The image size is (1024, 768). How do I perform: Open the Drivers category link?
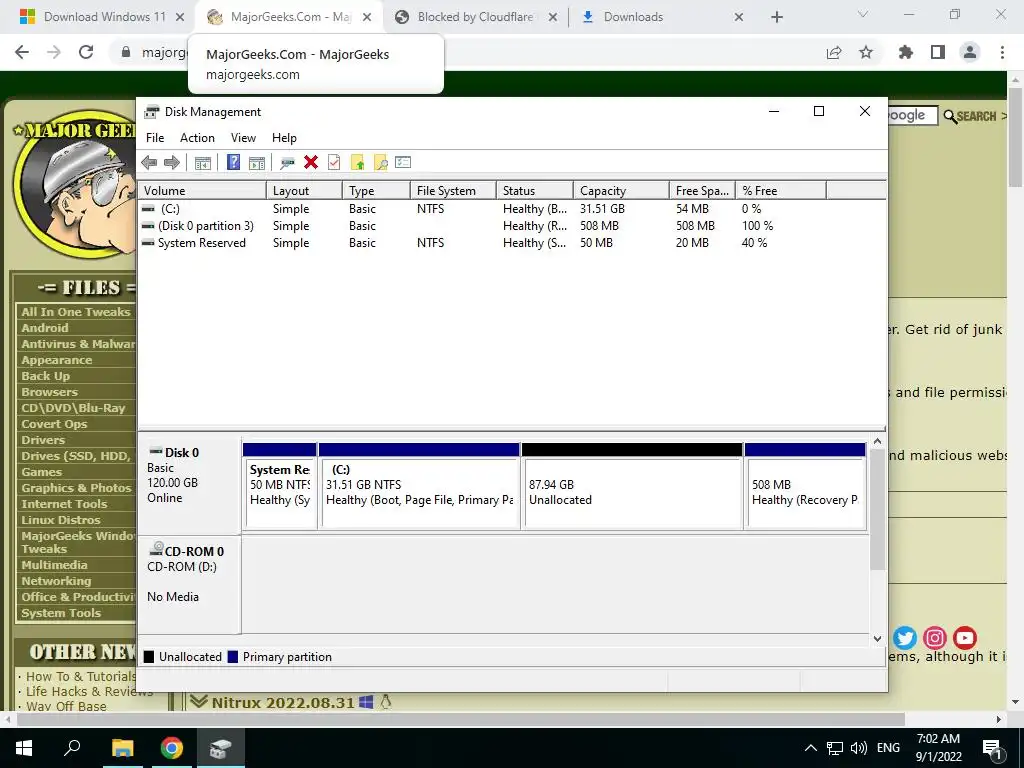pos(43,440)
